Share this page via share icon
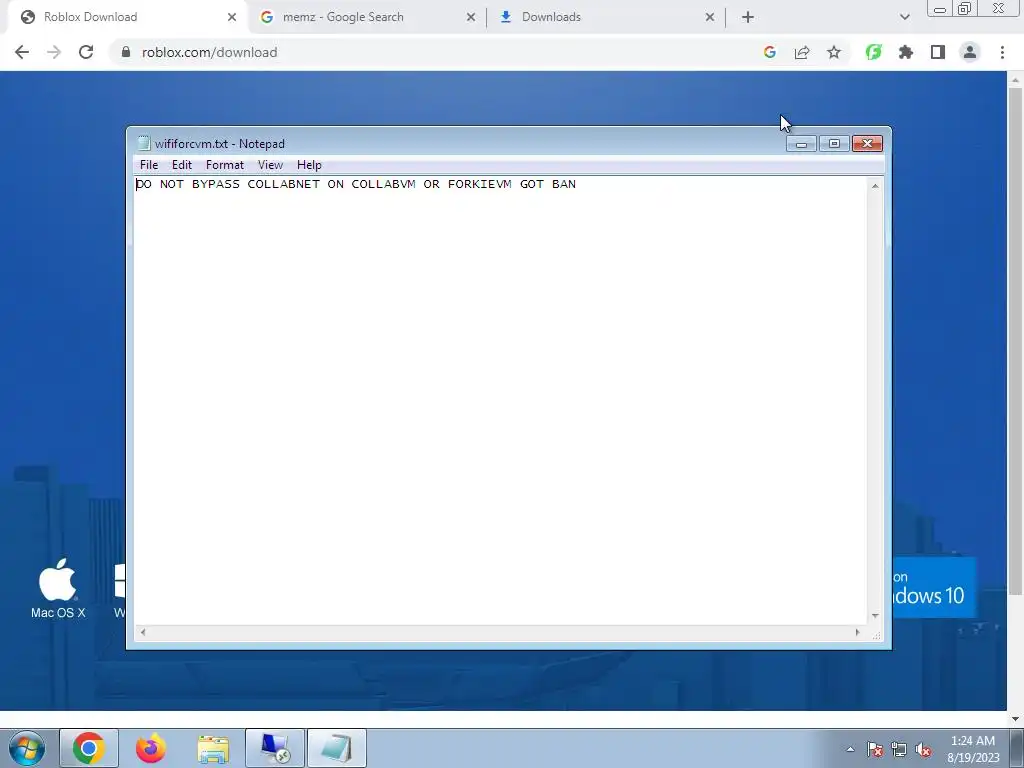This screenshot has height=768, width=1024. (x=802, y=52)
